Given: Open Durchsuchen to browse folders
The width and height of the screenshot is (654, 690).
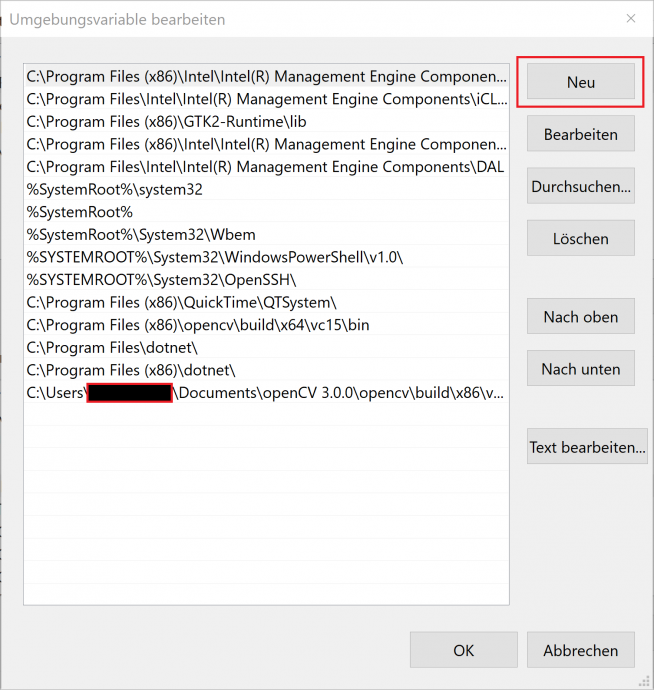Looking at the screenshot, I should point(580,186).
